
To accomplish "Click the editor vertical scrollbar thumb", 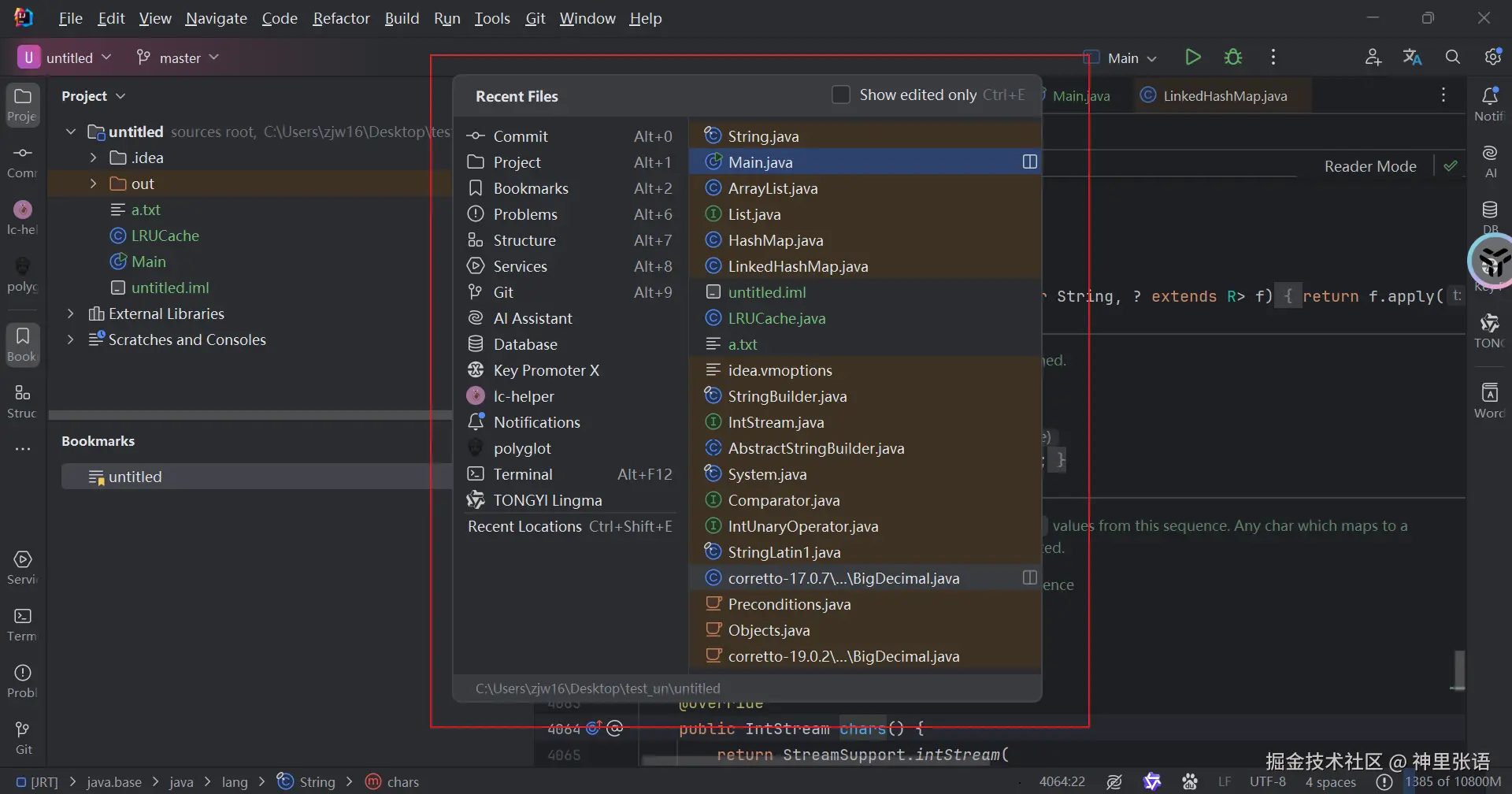I will [x=1459, y=670].
